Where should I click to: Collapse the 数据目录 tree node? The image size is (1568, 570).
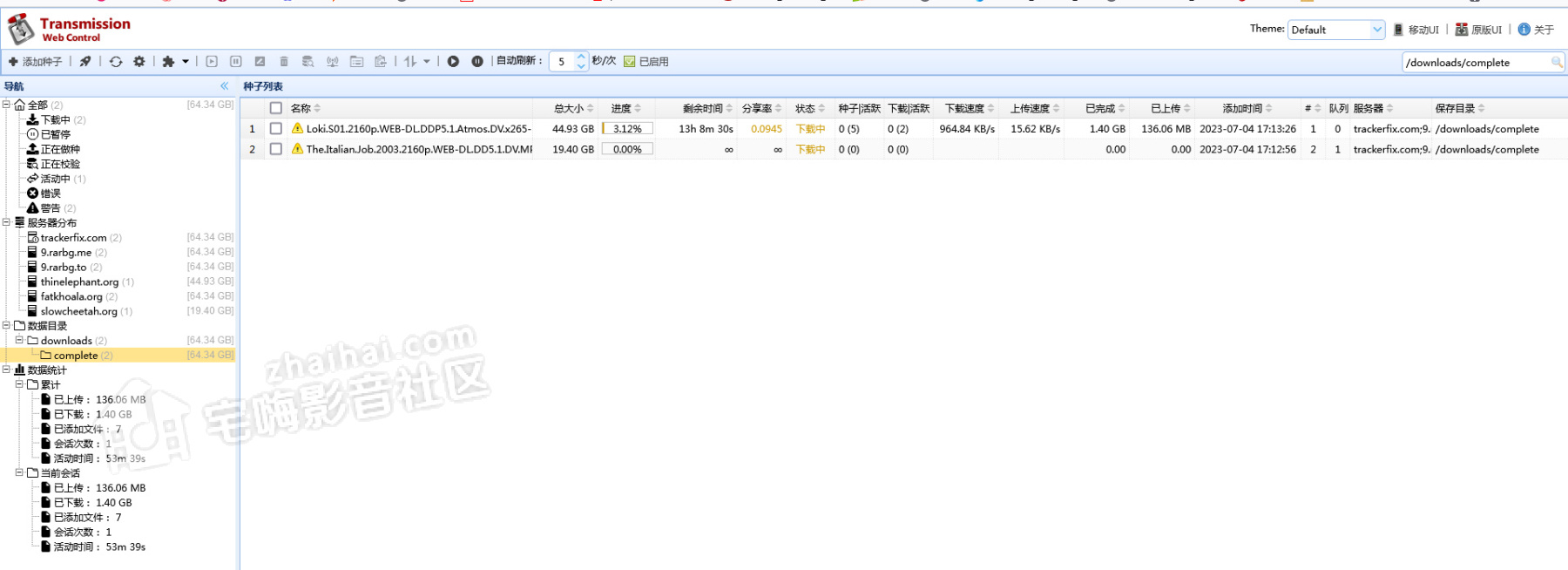(x=6, y=325)
